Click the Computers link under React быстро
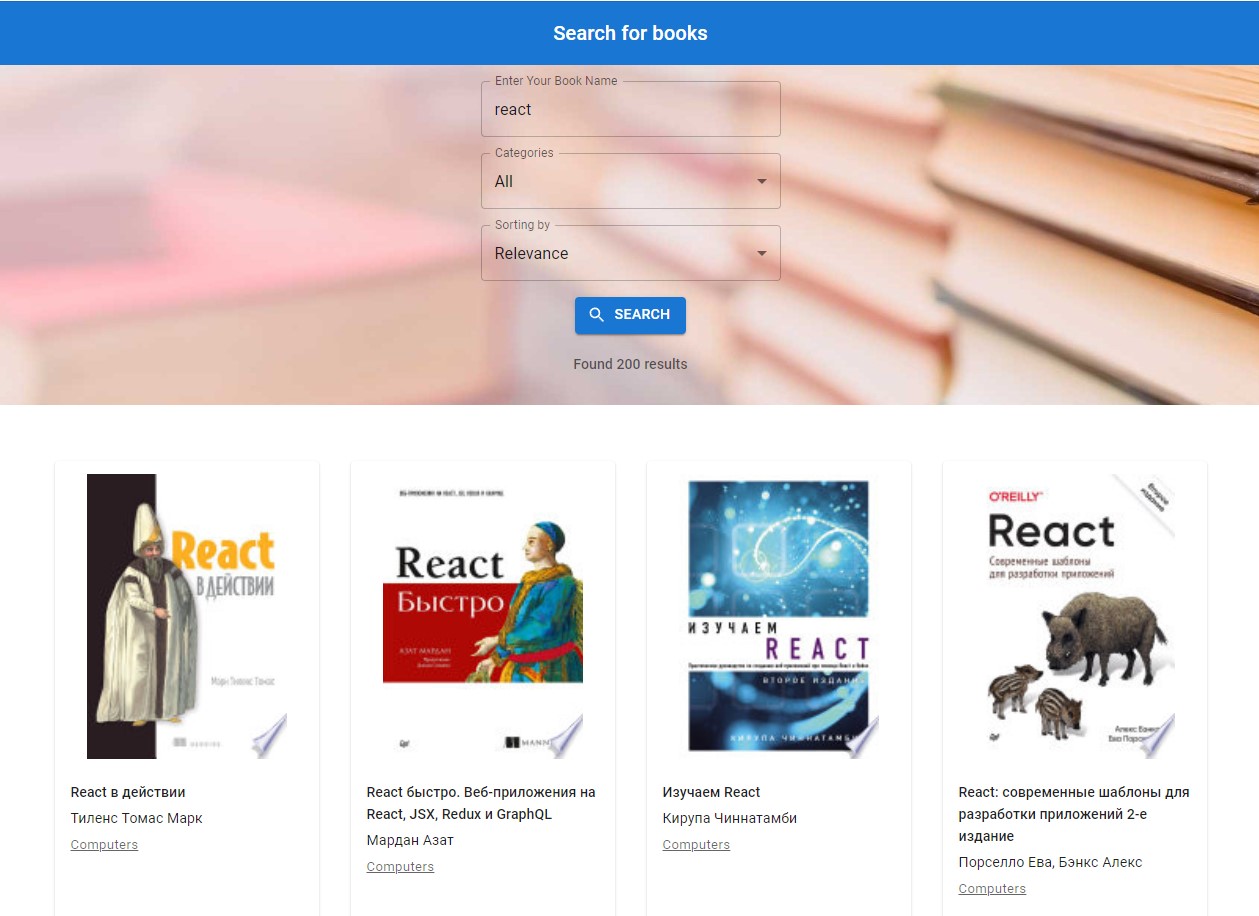This screenshot has width=1259, height=916. 400,866
